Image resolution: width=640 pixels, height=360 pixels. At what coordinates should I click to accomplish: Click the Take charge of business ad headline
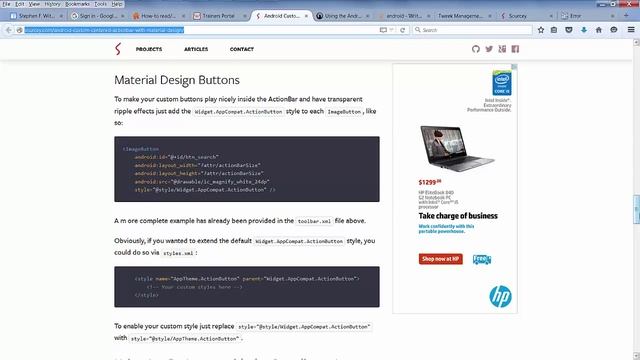tap(458, 216)
